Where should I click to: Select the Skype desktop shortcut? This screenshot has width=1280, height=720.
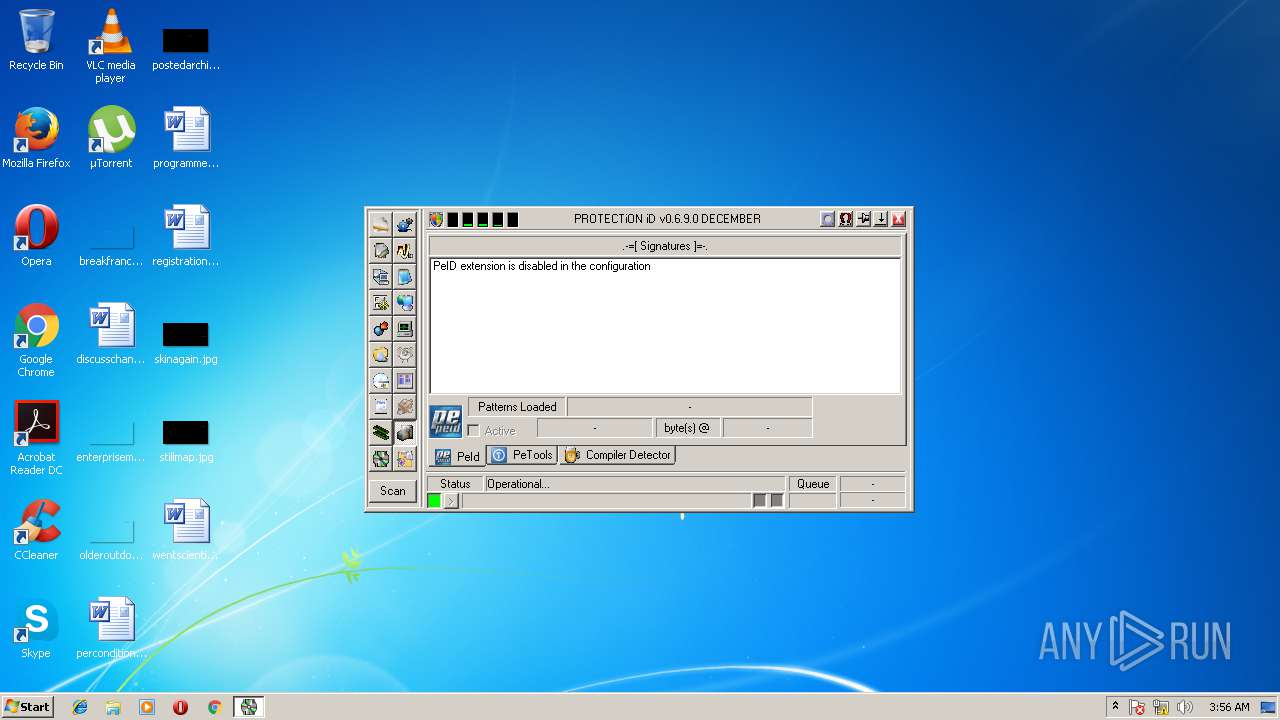coord(36,628)
